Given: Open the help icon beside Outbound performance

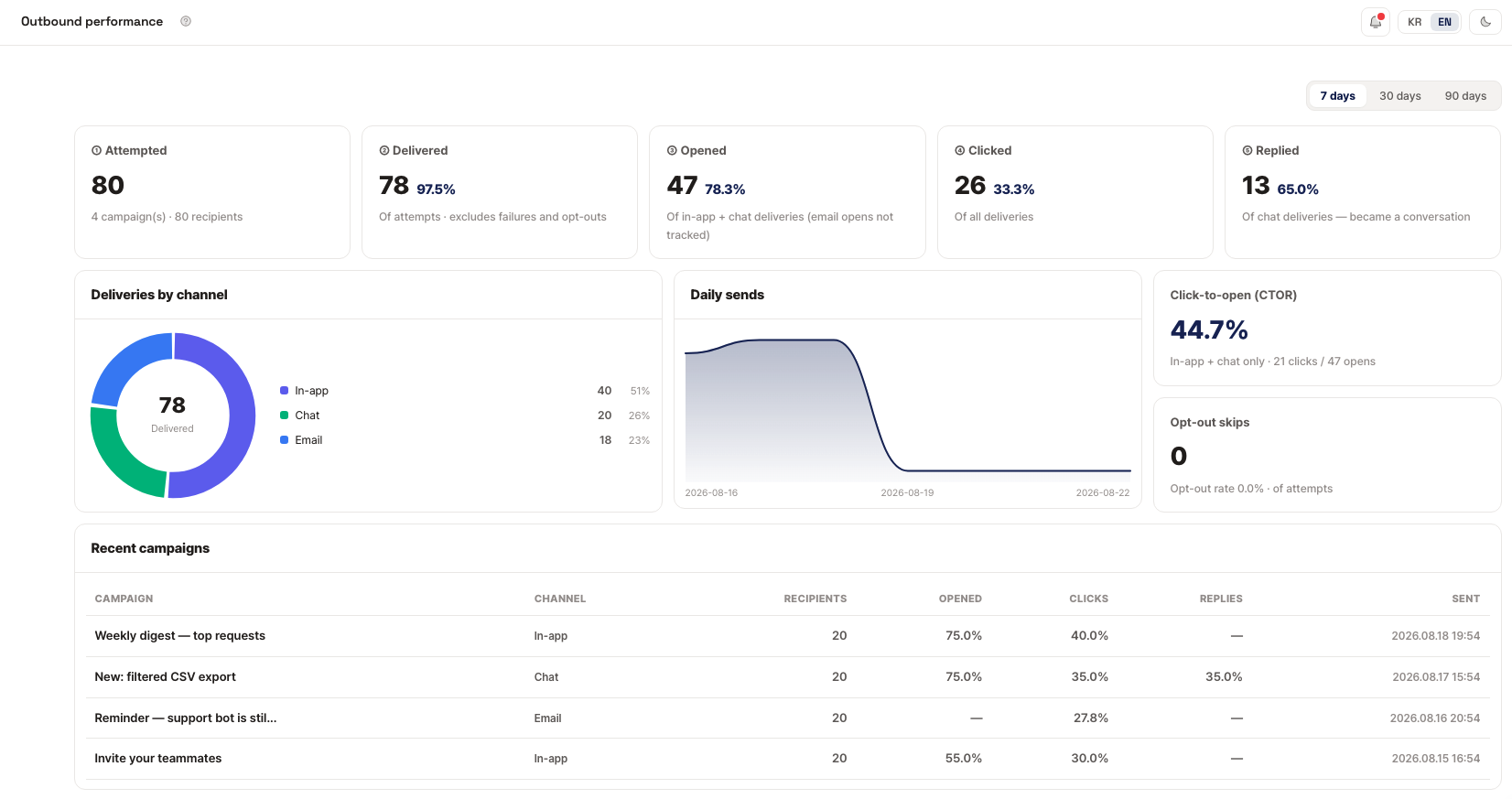Looking at the screenshot, I should point(186,21).
